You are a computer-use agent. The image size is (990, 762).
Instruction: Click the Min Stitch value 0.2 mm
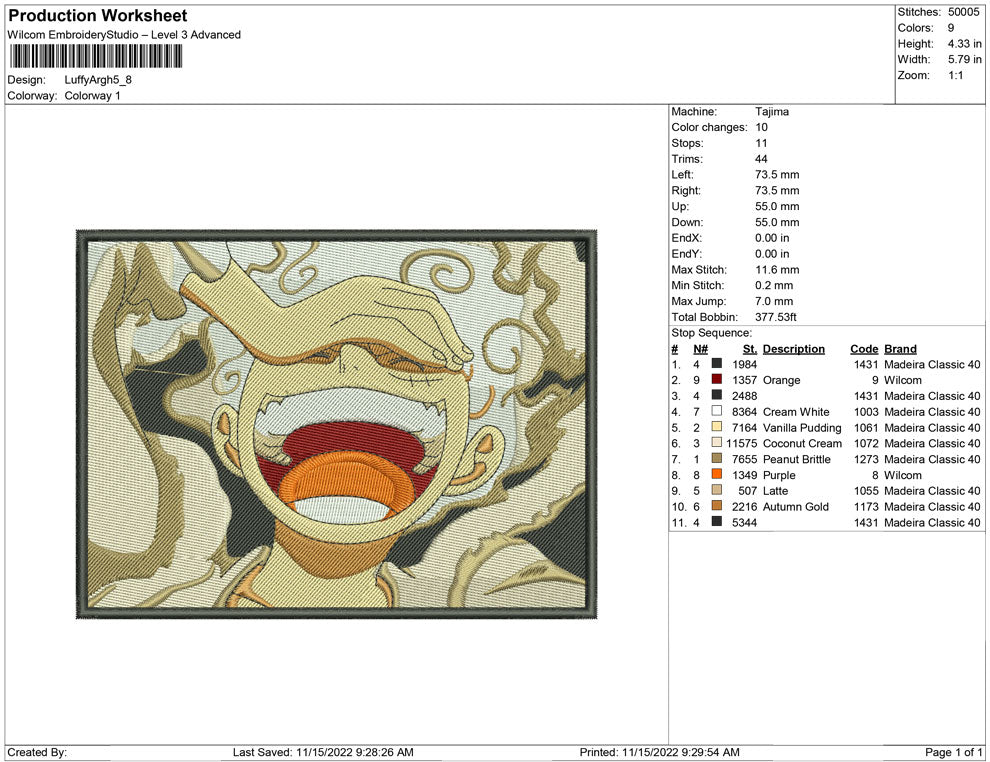(774, 285)
